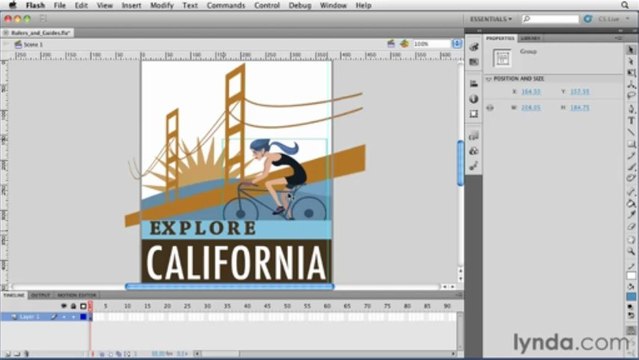Click the X position value 164.55
The image size is (639, 360).
pyautogui.click(x=531, y=92)
